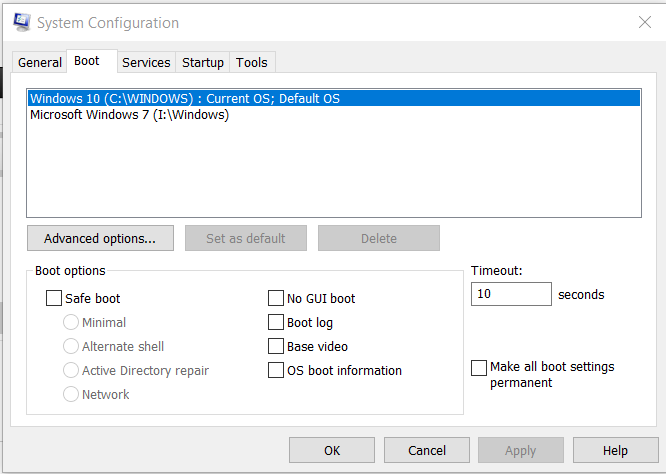Viewport: 666px width, 474px height.
Task: Click the System Configuration title bar icon
Action: click(x=22, y=22)
